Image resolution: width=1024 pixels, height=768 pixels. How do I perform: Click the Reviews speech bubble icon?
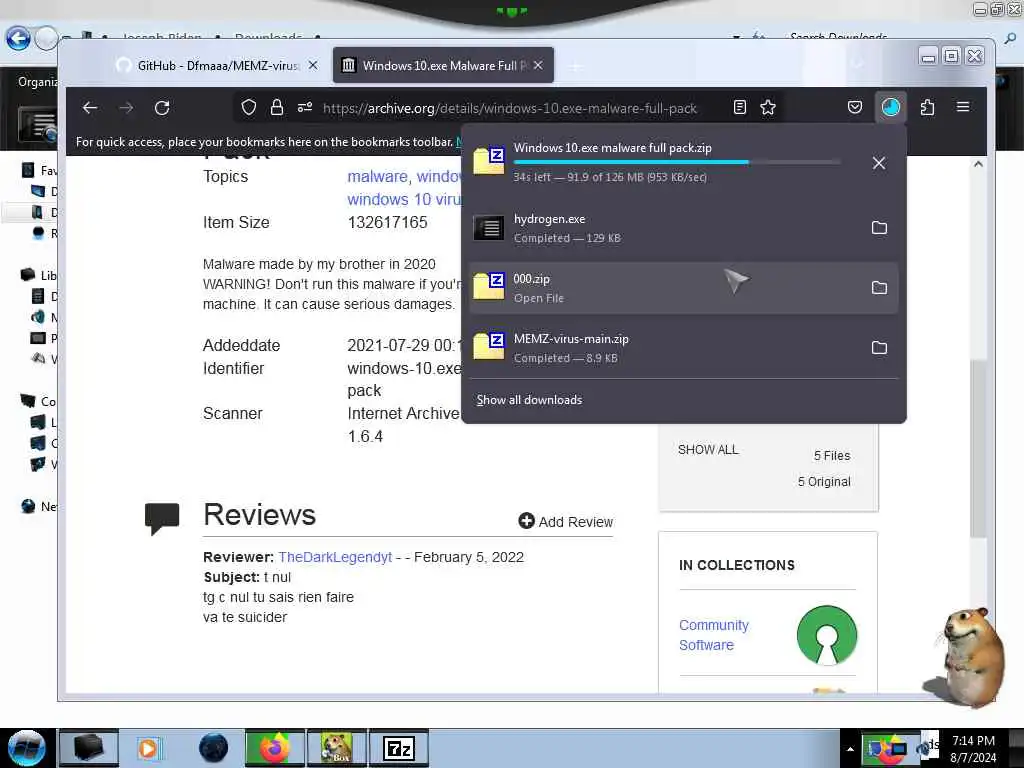(x=162, y=519)
